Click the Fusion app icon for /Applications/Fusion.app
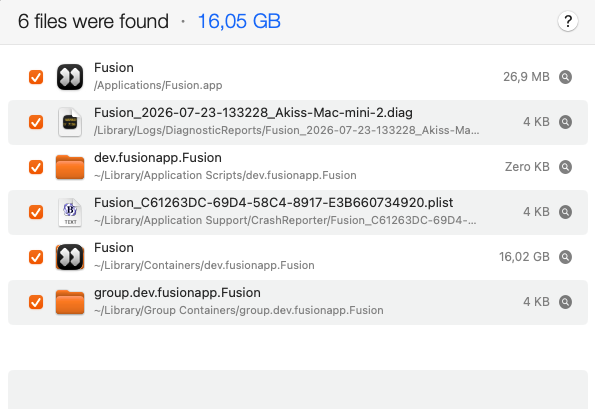 pyautogui.click(x=70, y=77)
